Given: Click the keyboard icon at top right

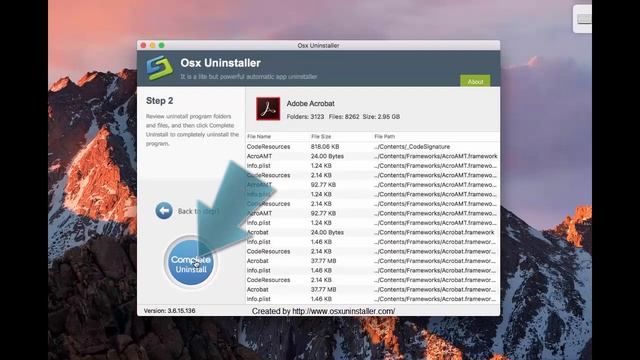Looking at the screenshot, I should click(584, 19).
